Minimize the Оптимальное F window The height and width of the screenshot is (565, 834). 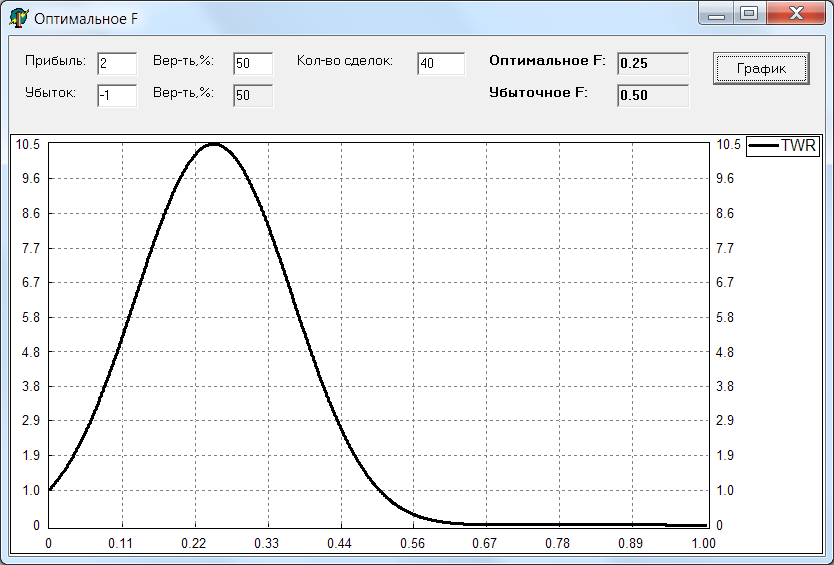pos(716,13)
